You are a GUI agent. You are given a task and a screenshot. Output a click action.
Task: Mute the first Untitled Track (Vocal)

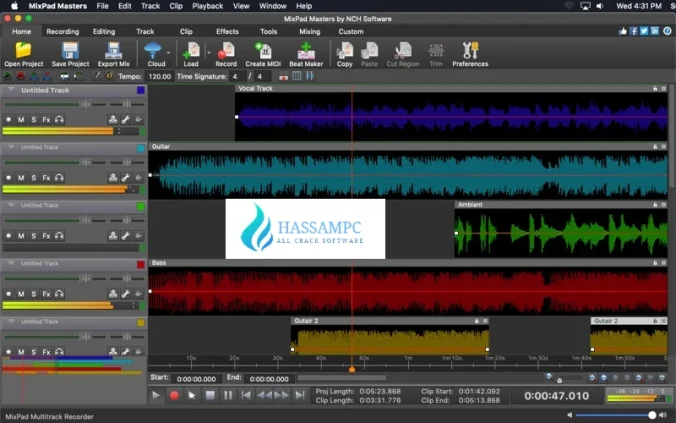click(x=21, y=119)
